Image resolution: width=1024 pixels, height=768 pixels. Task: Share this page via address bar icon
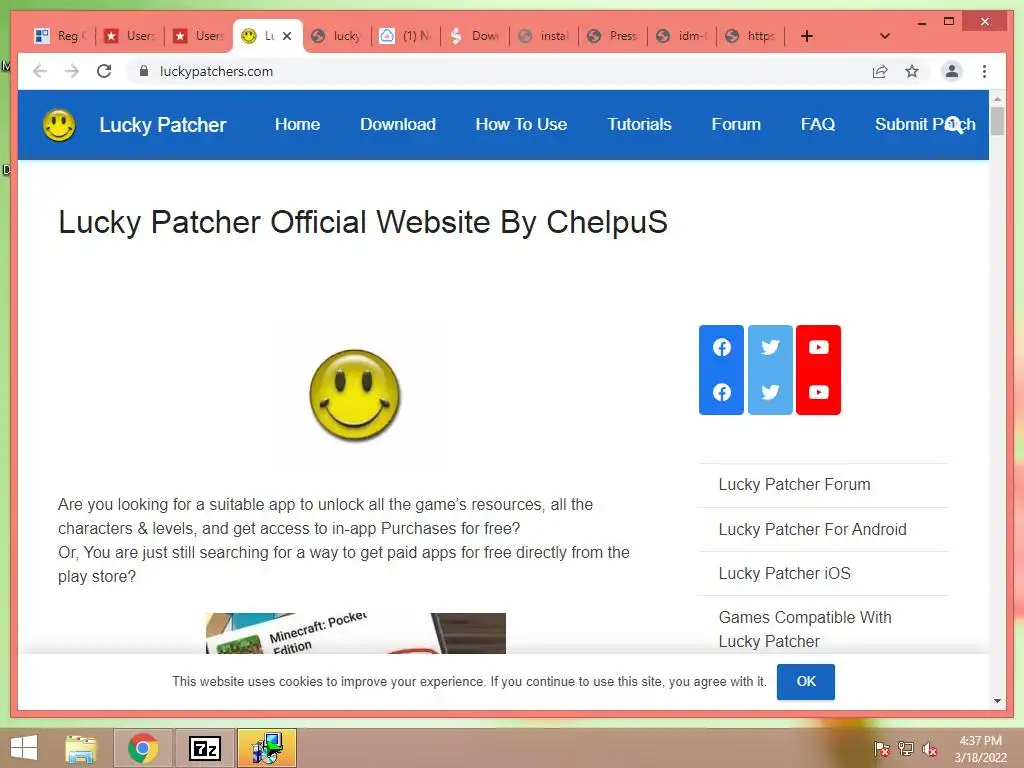tap(880, 71)
